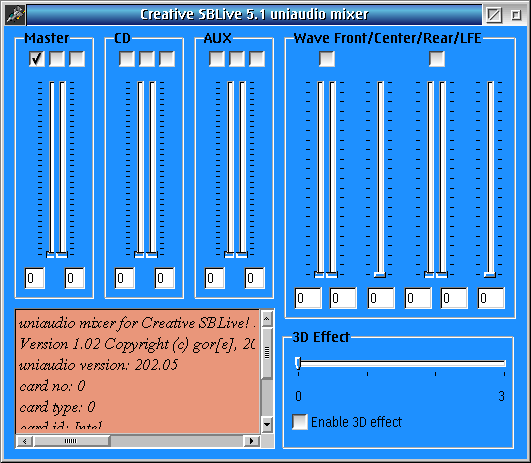531x463 pixels.
Task: Tick the third AUX checkbox
Action: pos(257,59)
